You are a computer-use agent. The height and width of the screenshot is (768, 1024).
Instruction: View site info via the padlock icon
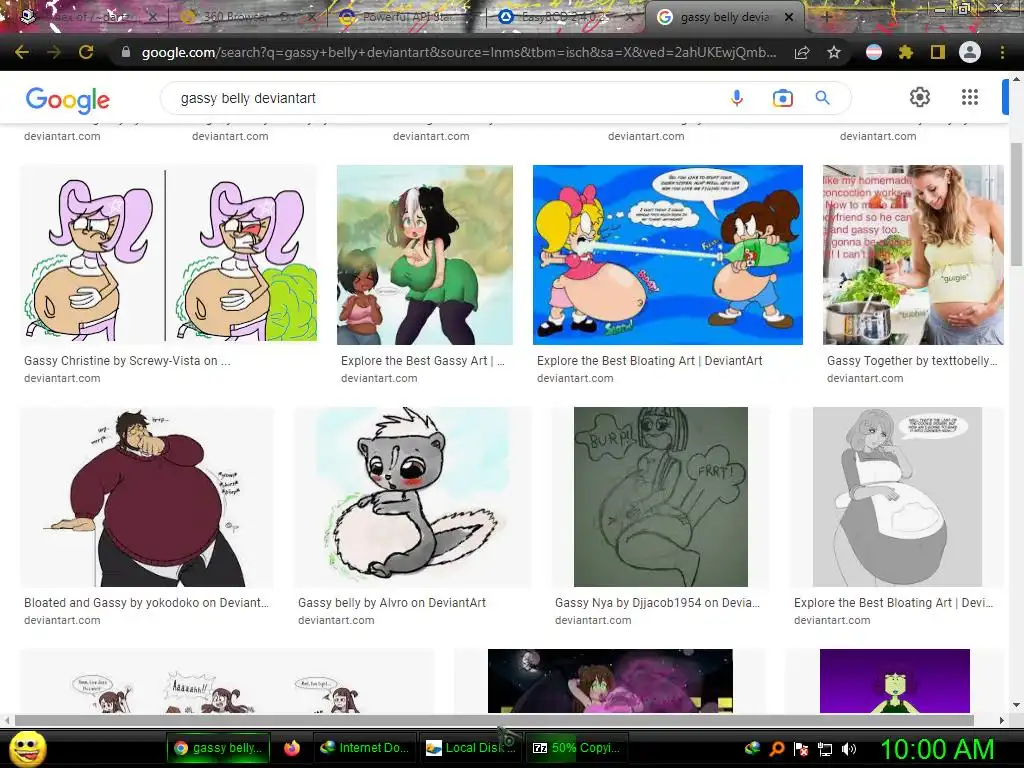pos(126,52)
